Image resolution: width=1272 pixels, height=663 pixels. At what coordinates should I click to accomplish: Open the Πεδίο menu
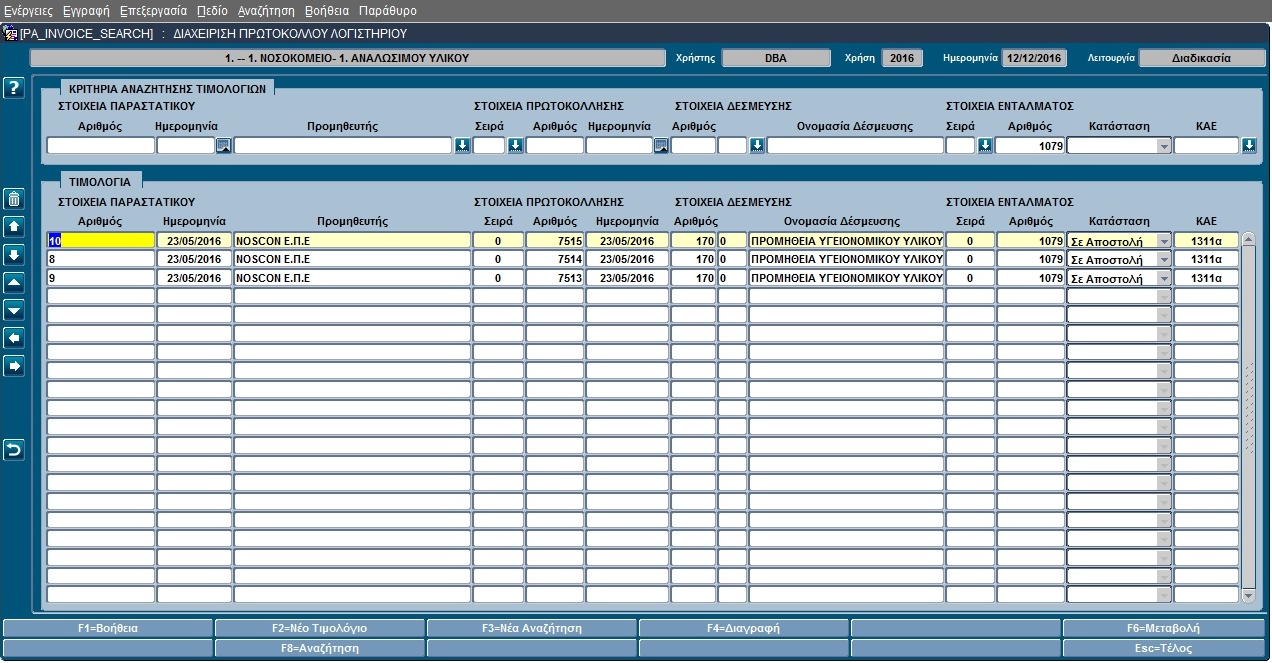(212, 11)
